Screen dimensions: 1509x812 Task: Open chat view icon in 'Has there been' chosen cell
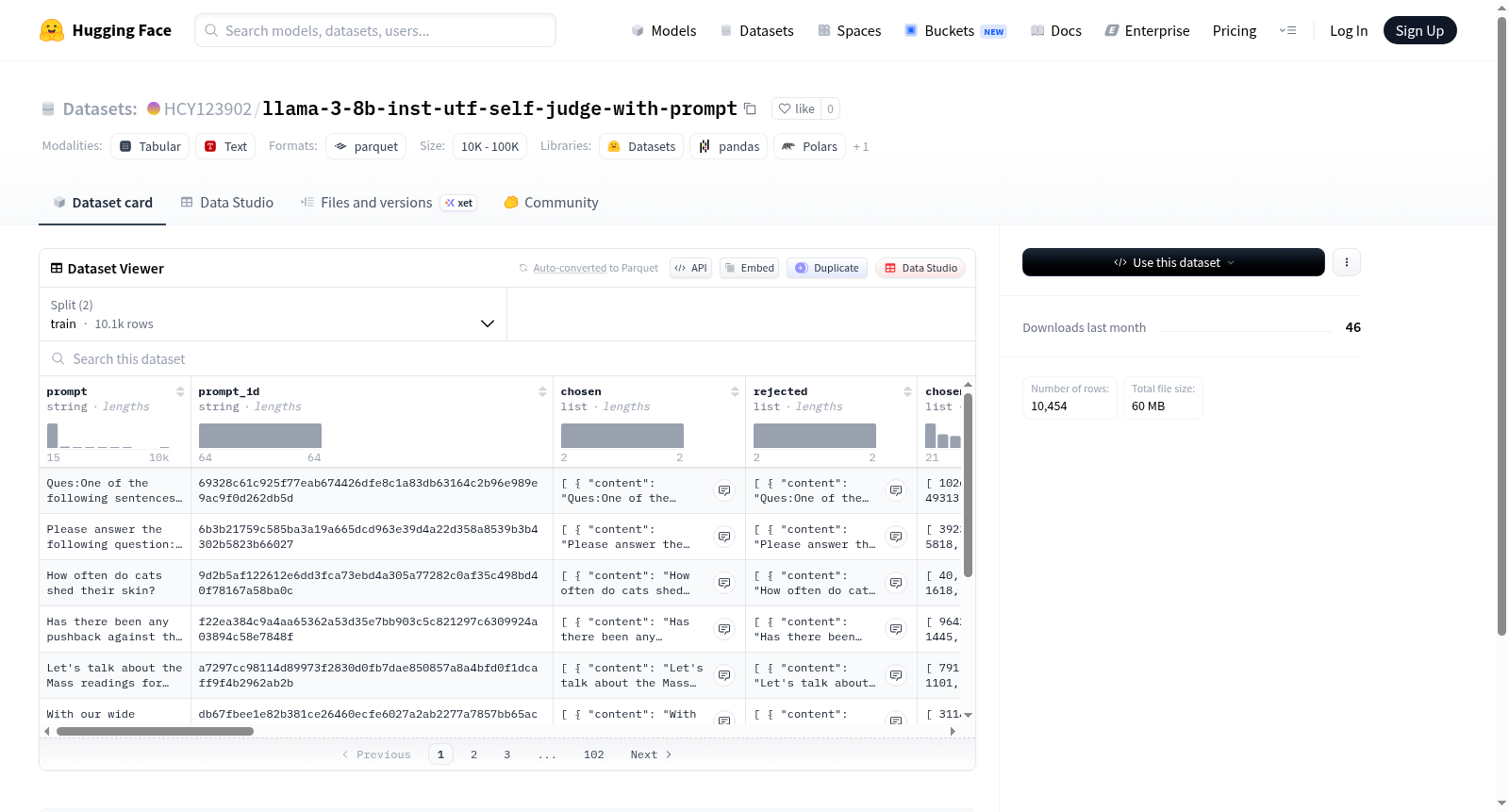tap(724, 629)
